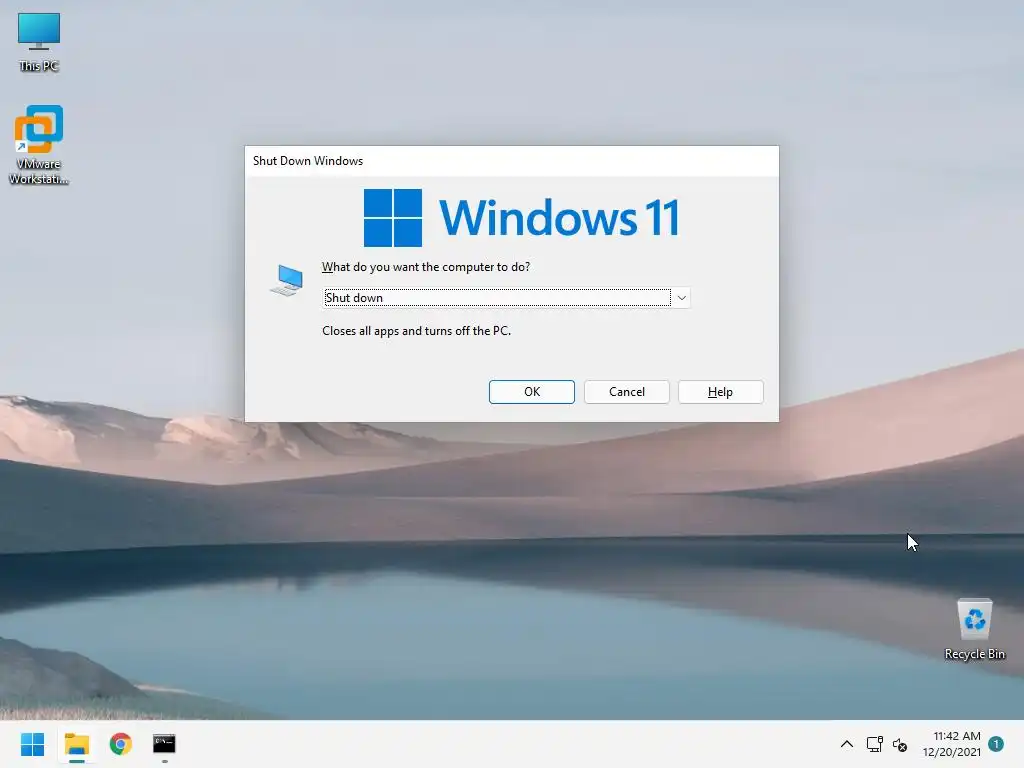The image size is (1024, 768).
Task: Open the notification badge in the taskbar
Action: tap(996, 744)
